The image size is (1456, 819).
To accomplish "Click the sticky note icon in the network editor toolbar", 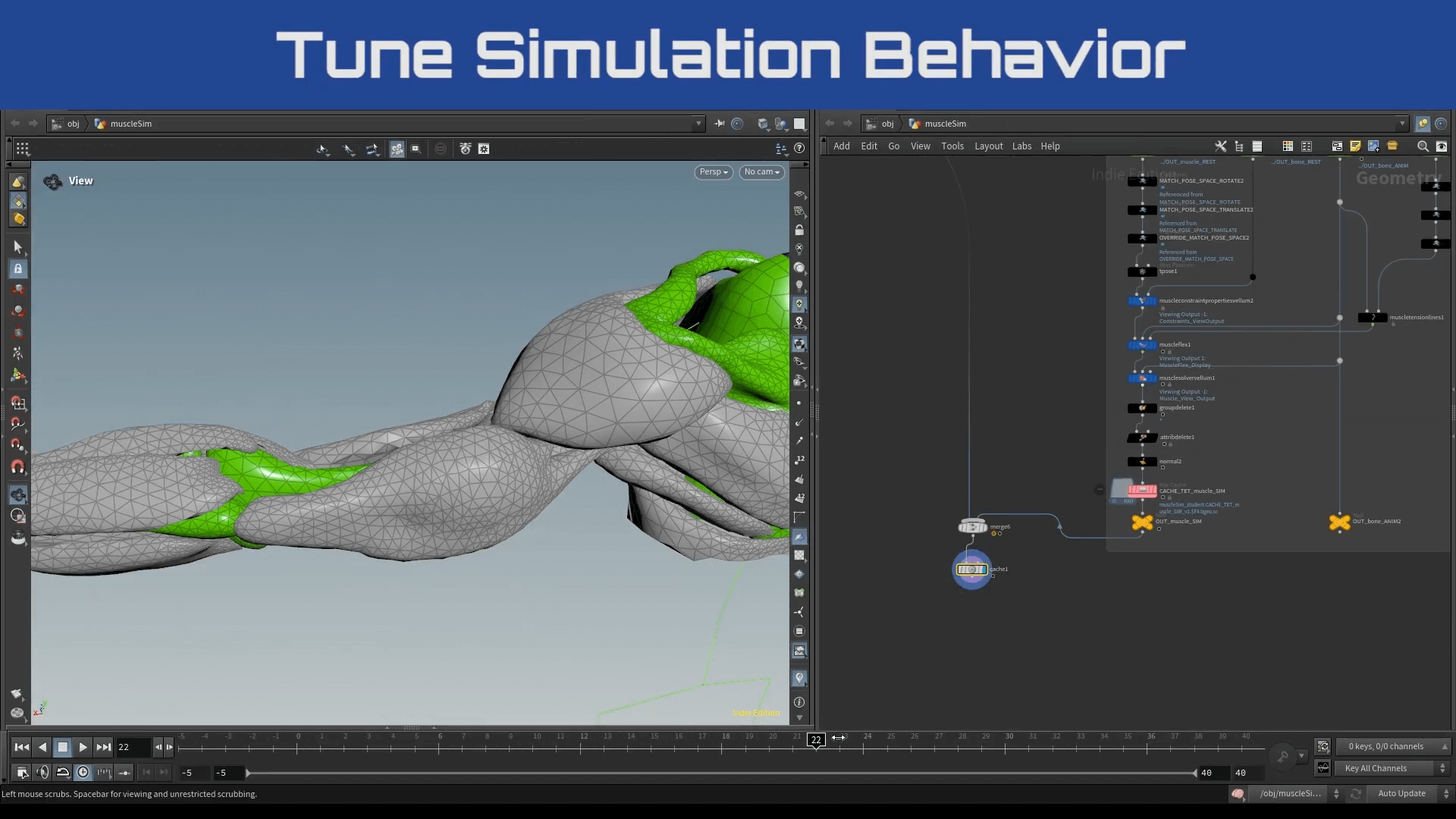I will click(1355, 146).
